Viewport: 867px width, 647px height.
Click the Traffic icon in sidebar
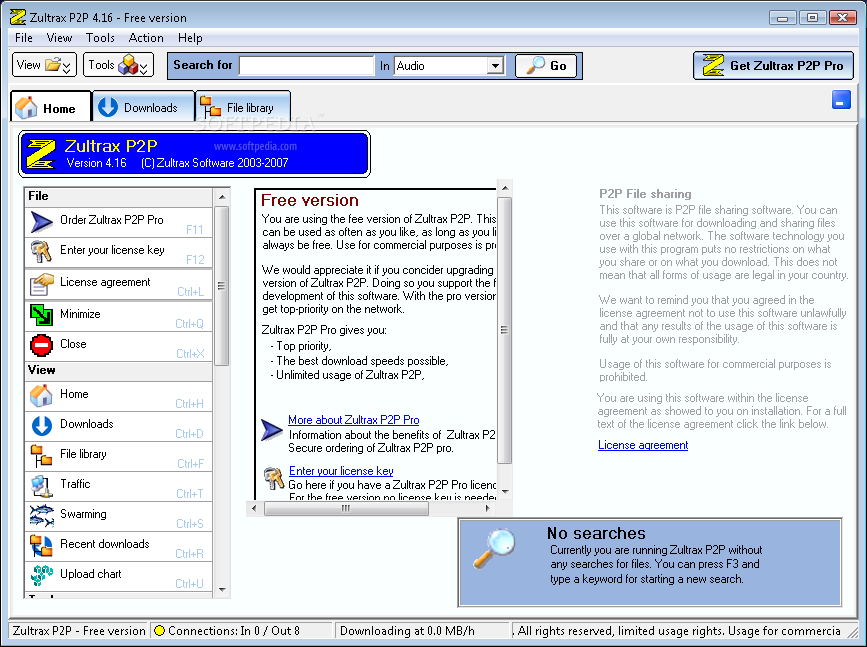tap(41, 486)
